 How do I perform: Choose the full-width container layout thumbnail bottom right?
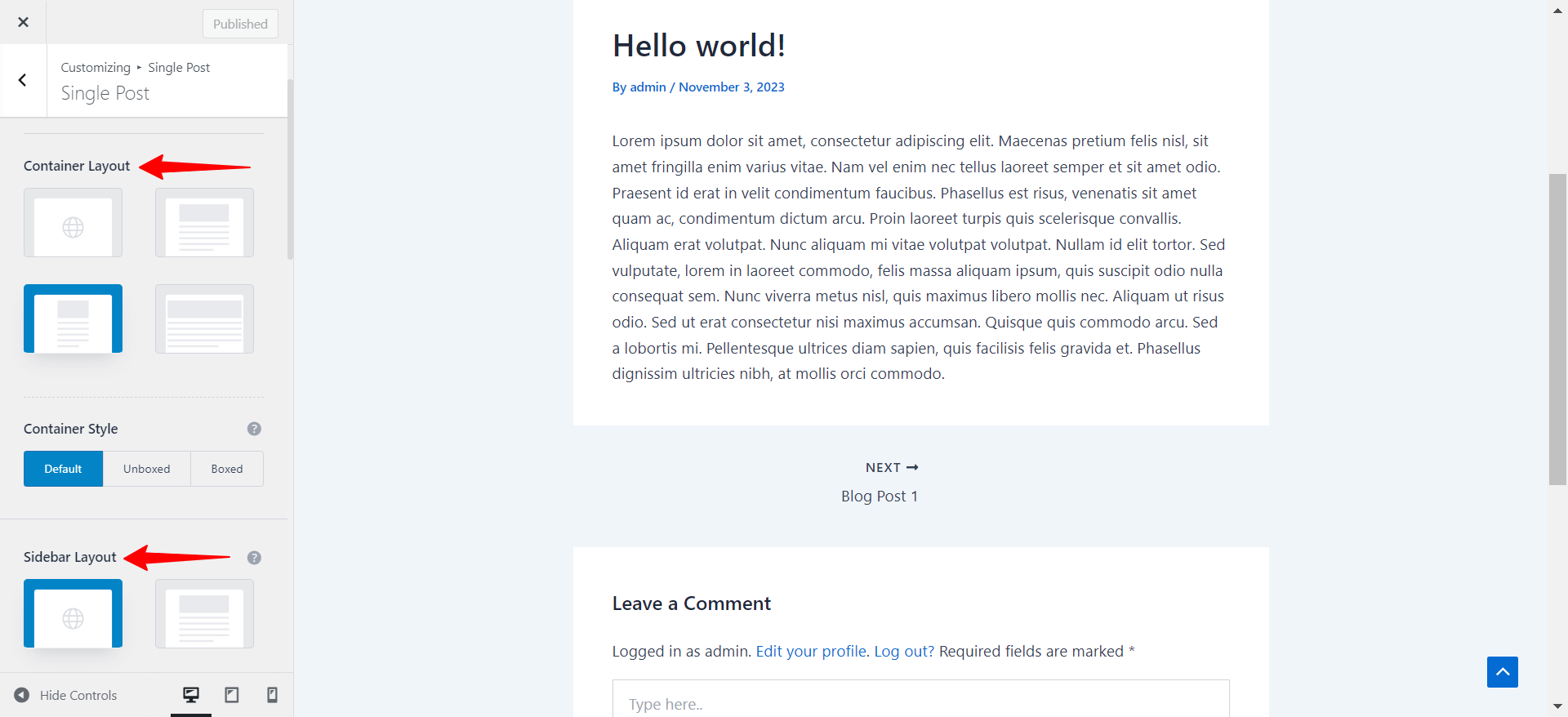(x=204, y=318)
